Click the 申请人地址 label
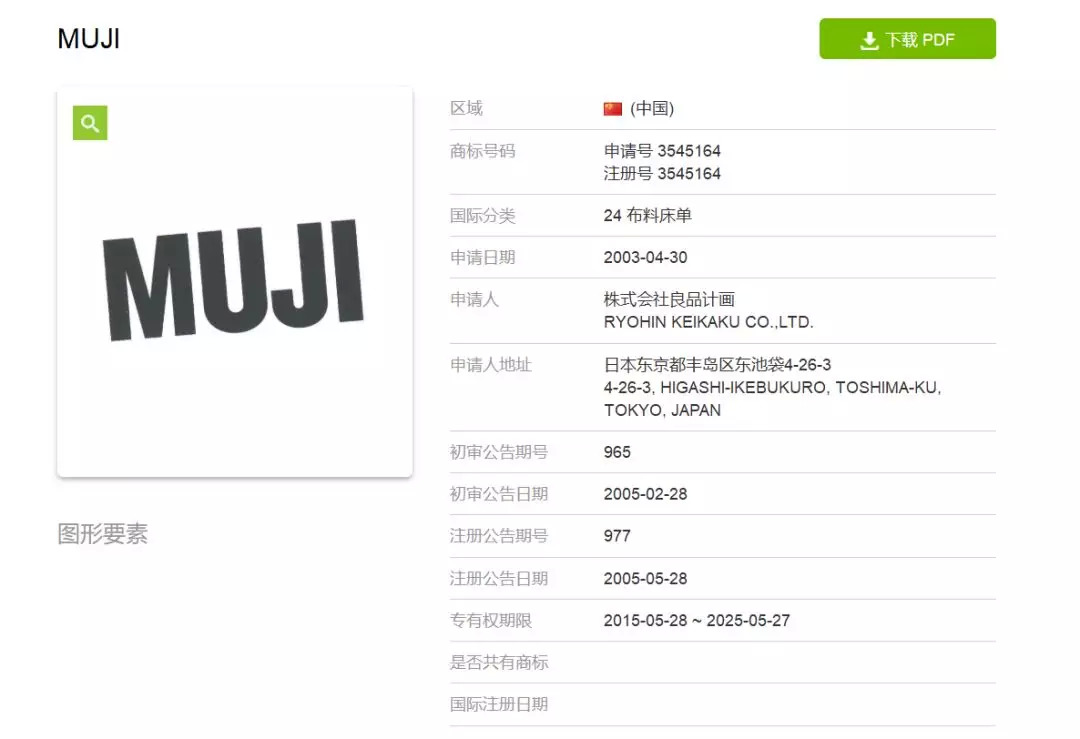 [x=490, y=365]
